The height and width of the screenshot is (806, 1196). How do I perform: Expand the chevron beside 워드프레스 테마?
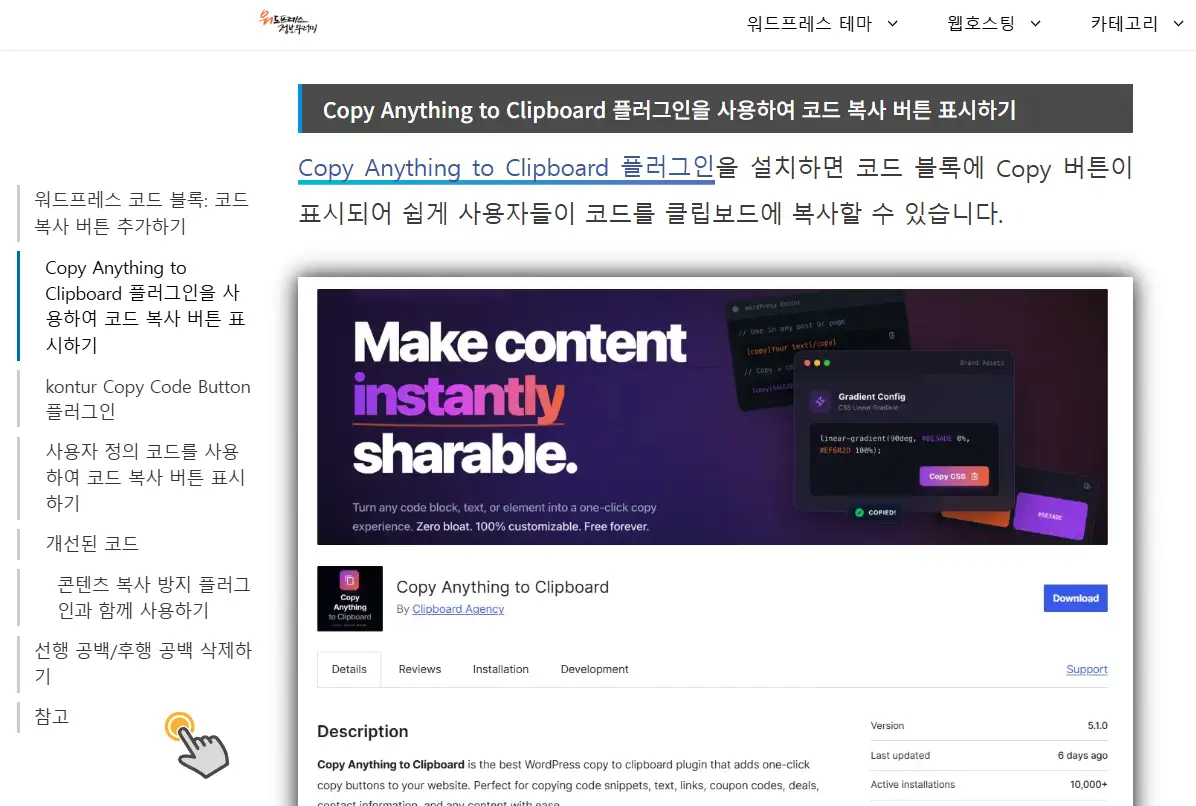[x=892, y=24]
